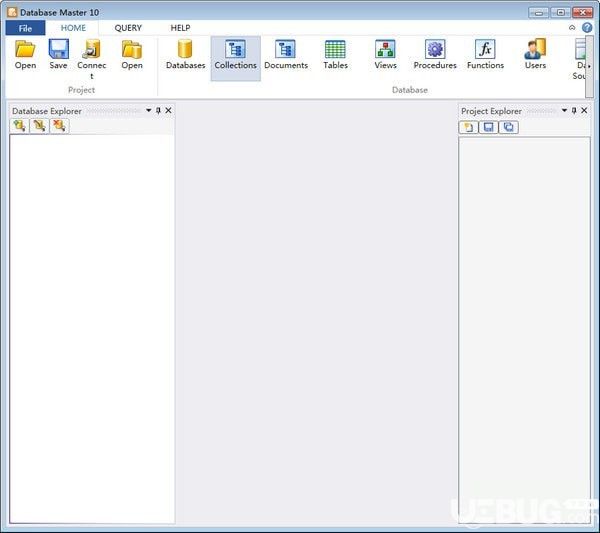Open Database Explorer panel options dropdown arrow
600x533 pixels.
pyautogui.click(x=148, y=110)
